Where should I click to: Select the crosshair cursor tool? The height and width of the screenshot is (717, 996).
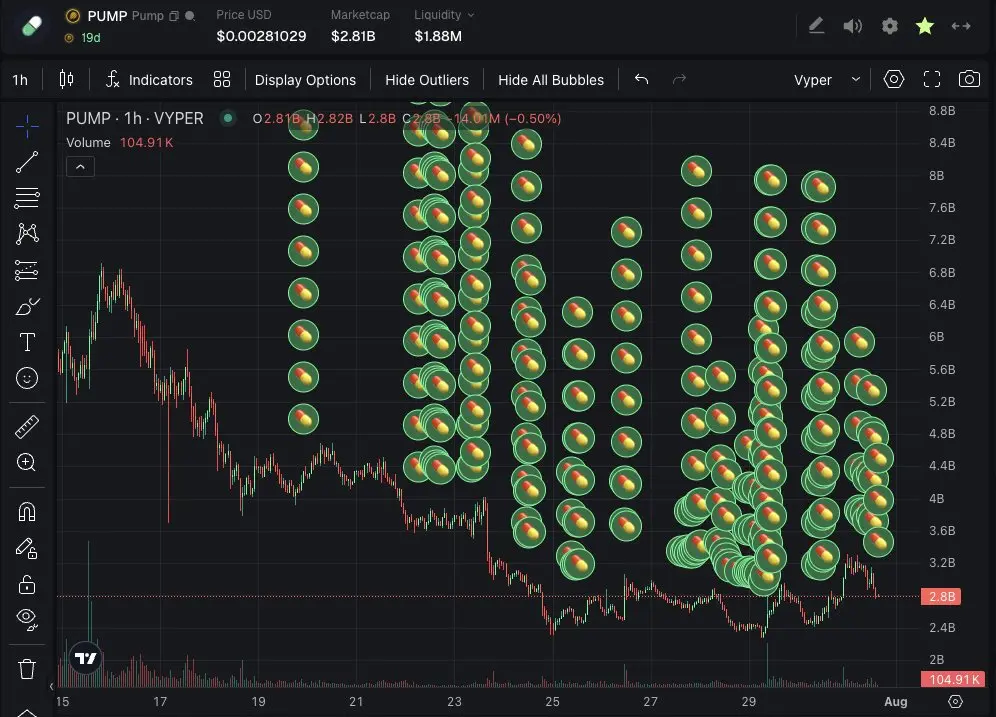coord(27,126)
